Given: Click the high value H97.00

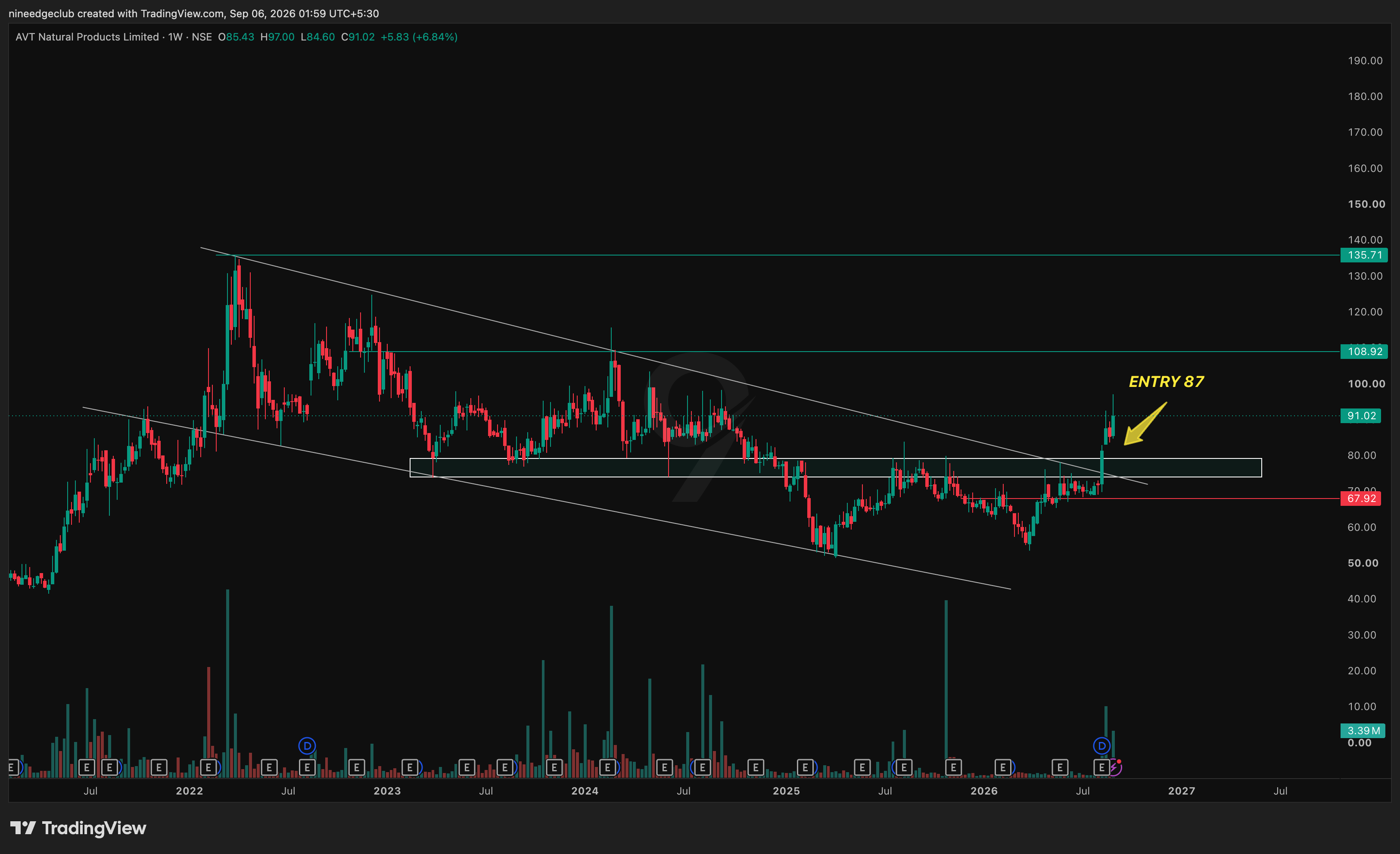Looking at the screenshot, I should tap(277, 37).
